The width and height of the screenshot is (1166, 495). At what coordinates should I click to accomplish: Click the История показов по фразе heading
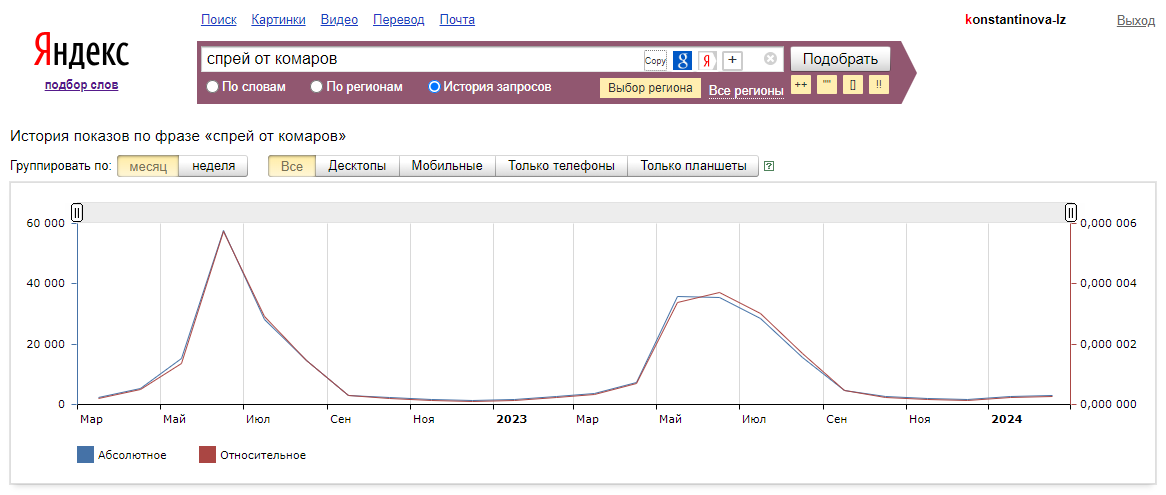(178, 137)
